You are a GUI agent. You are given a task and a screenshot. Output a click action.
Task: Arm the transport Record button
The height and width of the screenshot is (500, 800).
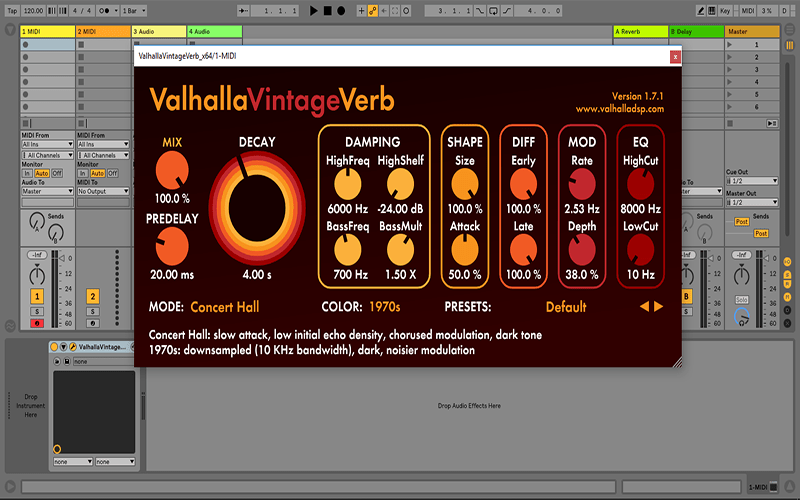[x=341, y=10]
